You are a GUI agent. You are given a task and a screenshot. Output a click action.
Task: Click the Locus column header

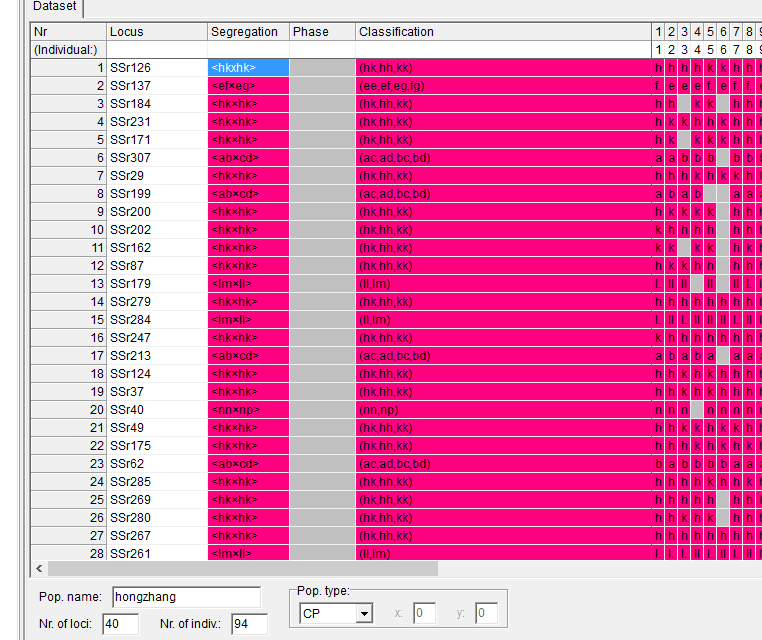(157, 32)
